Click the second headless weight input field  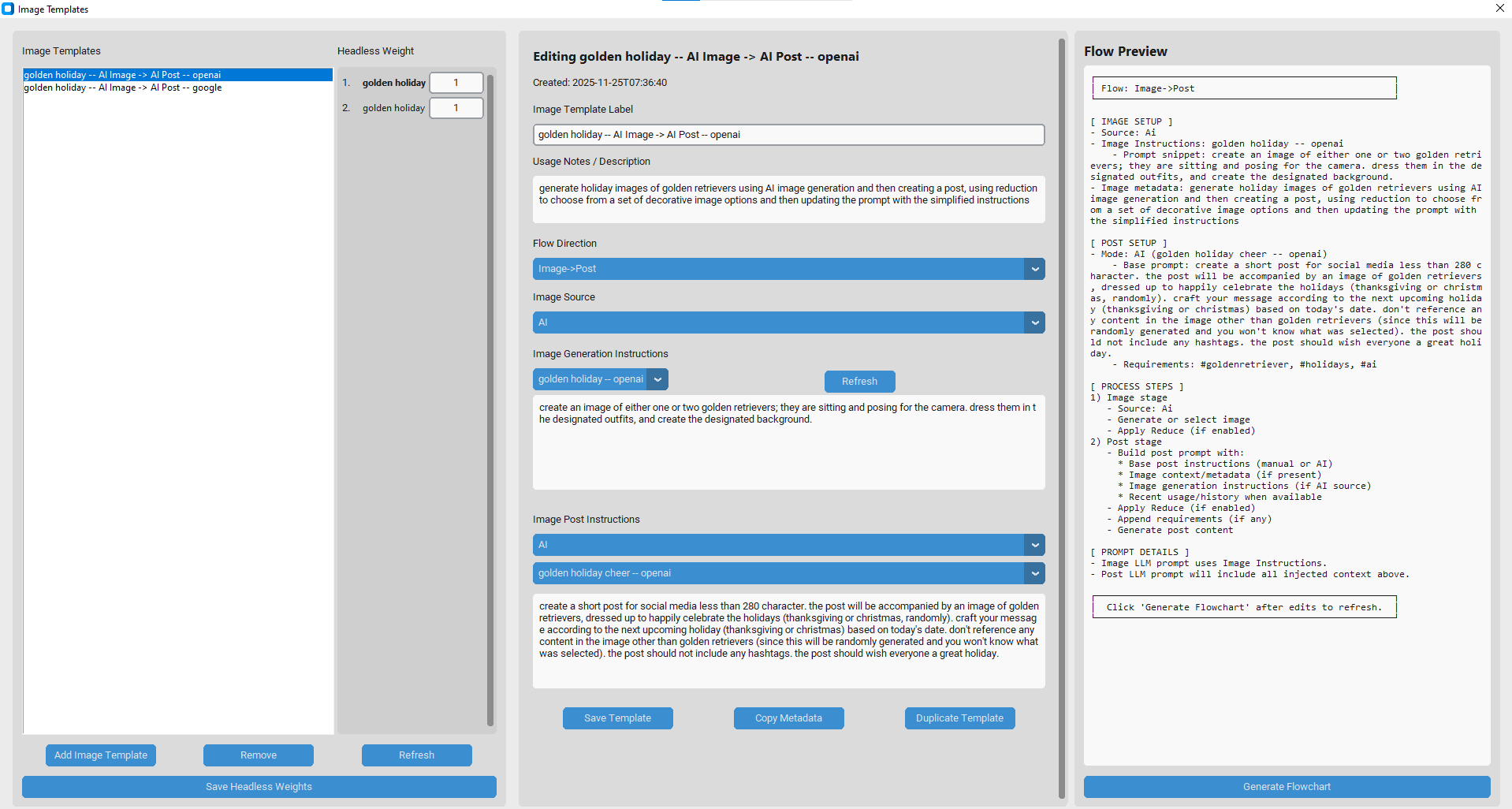tap(456, 108)
